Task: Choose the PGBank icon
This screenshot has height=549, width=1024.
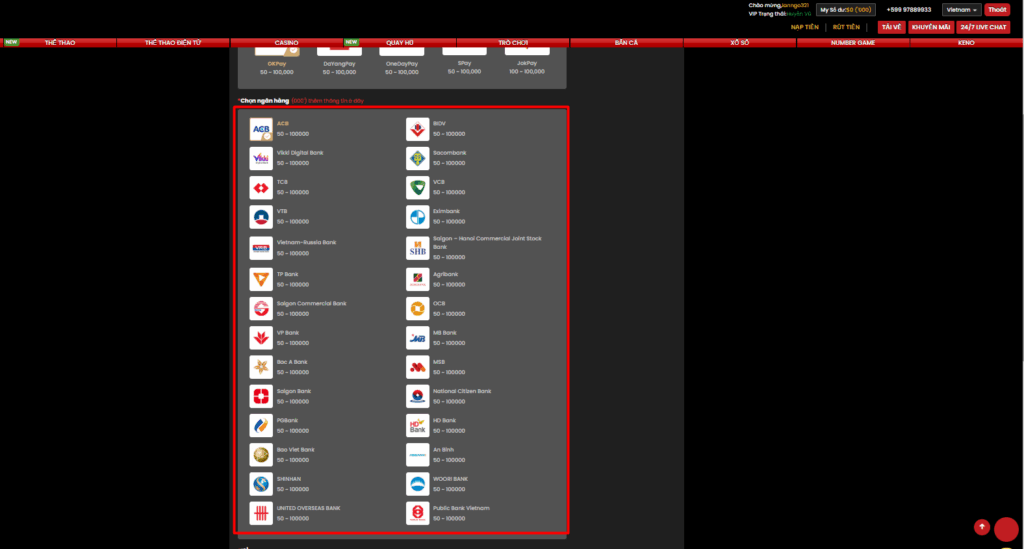Action: (261, 426)
